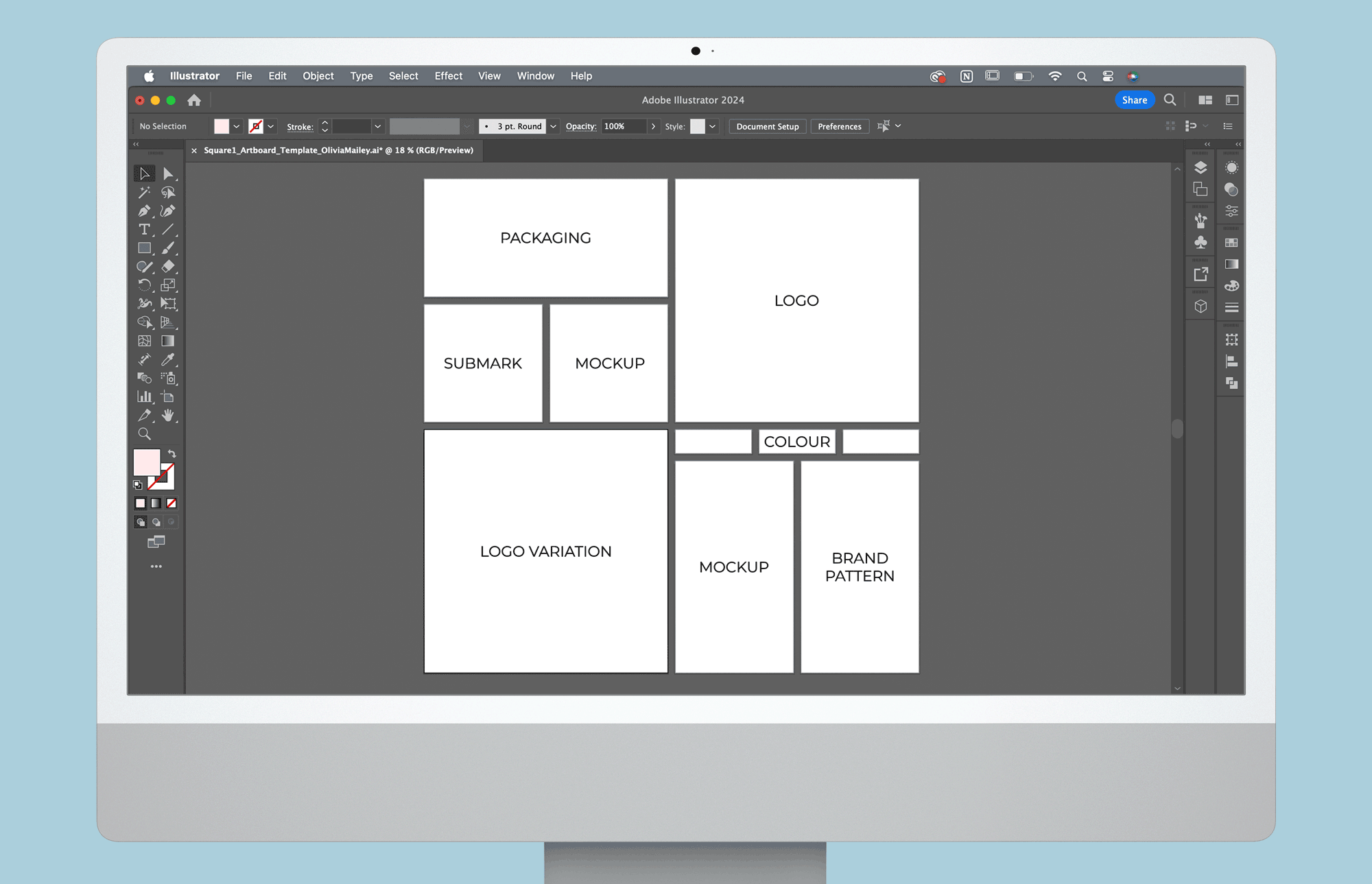Select the Type tool
This screenshot has width=1372, height=884.
pyautogui.click(x=144, y=230)
